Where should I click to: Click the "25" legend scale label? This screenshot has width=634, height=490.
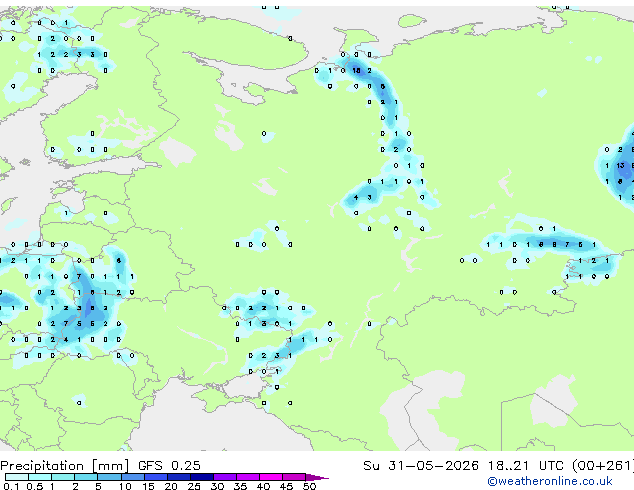pos(194,486)
